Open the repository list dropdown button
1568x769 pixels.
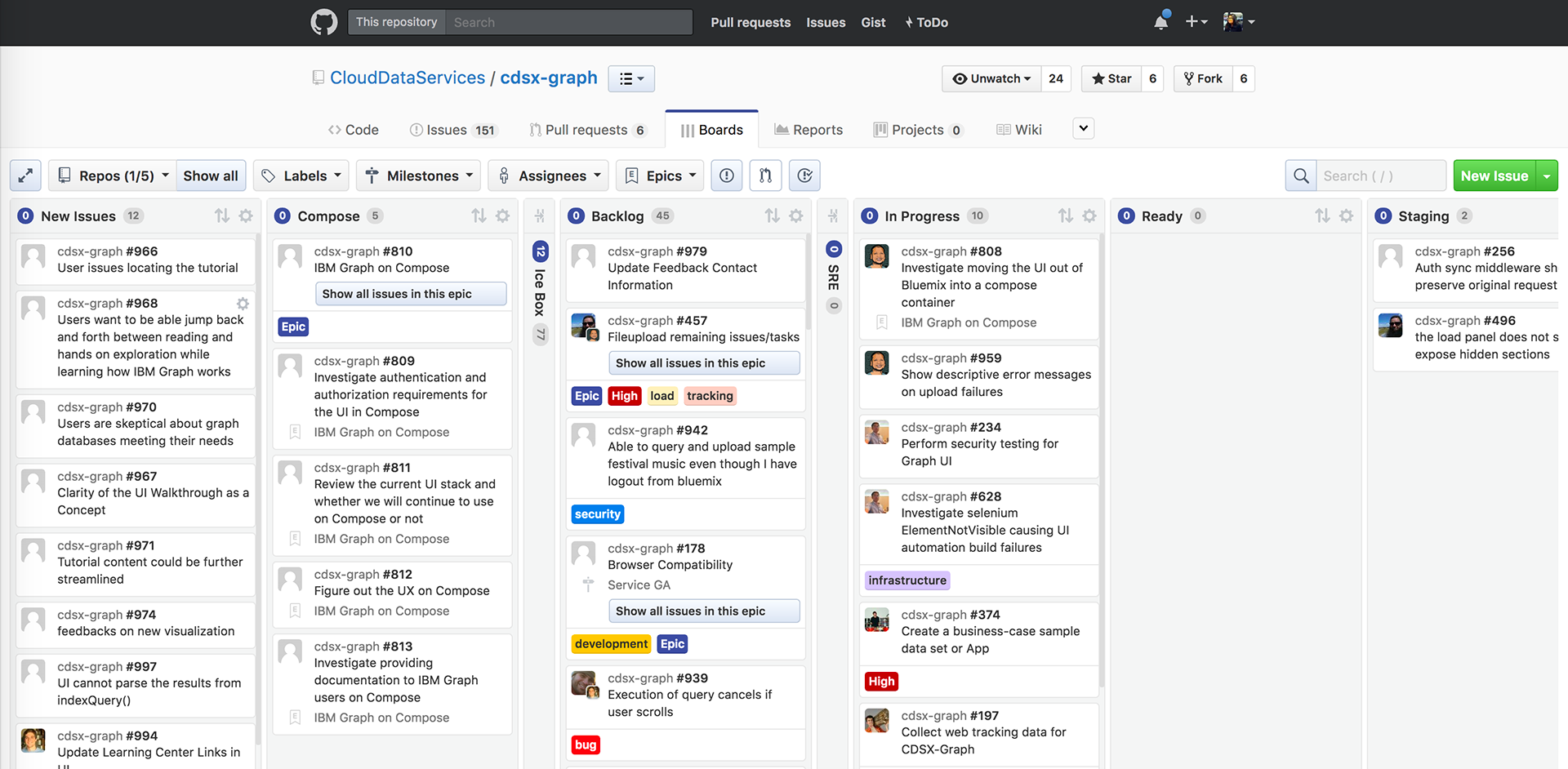point(631,78)
